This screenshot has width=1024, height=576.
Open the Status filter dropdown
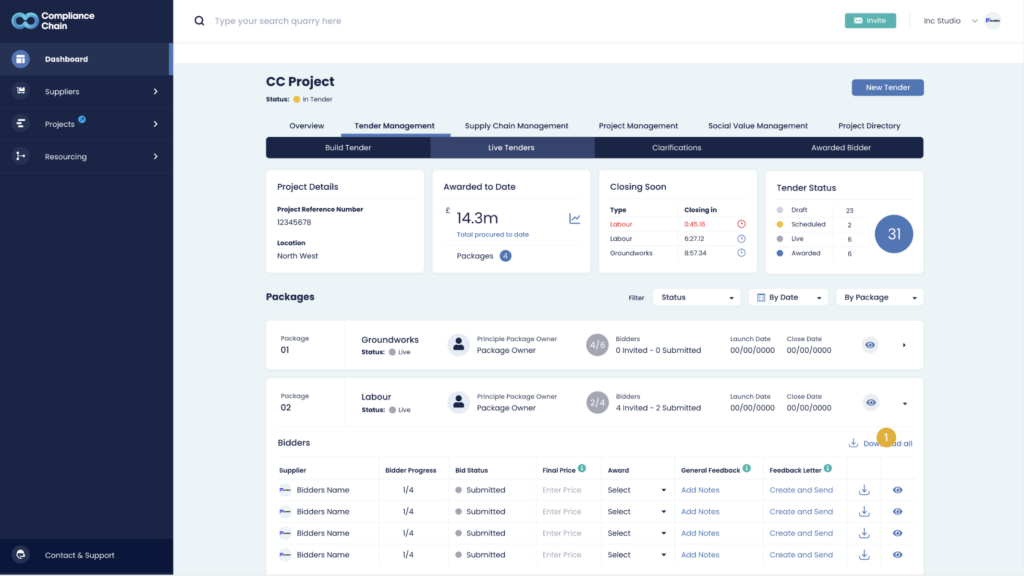(x=697, y=297)
